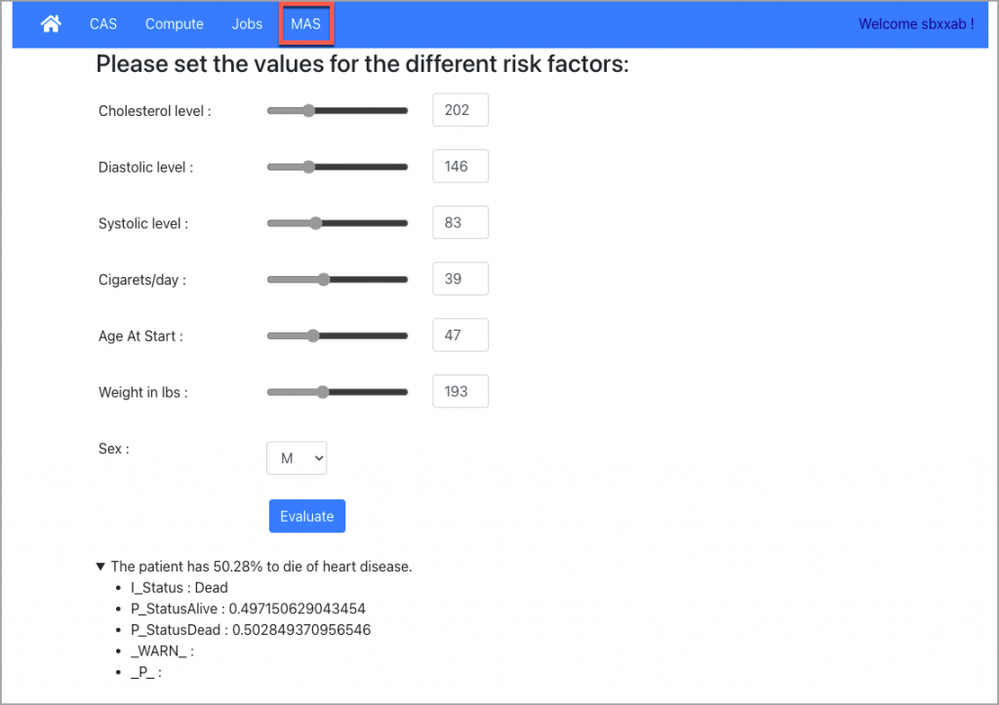Screen dimensions: 999x705
Task: Collapse the heart disease result details
Action: [101, 566]
